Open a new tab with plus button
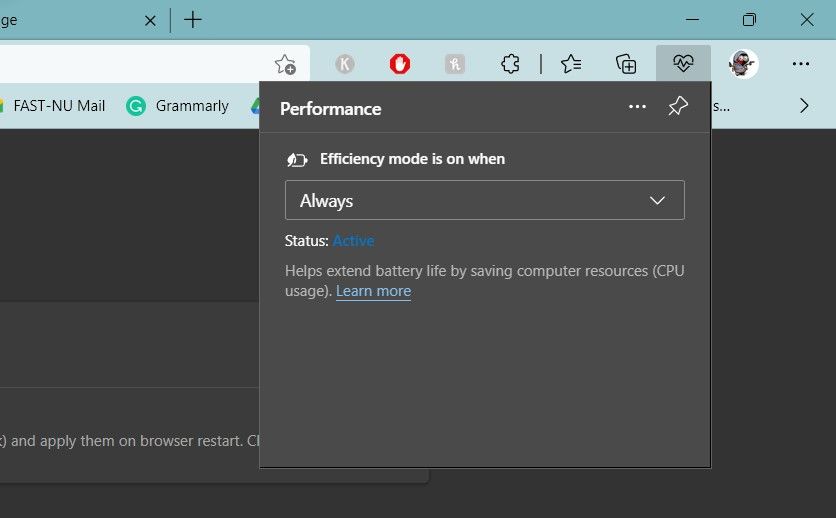The width and height of the screenshot is (836, 518). click(x=193, y=19)
